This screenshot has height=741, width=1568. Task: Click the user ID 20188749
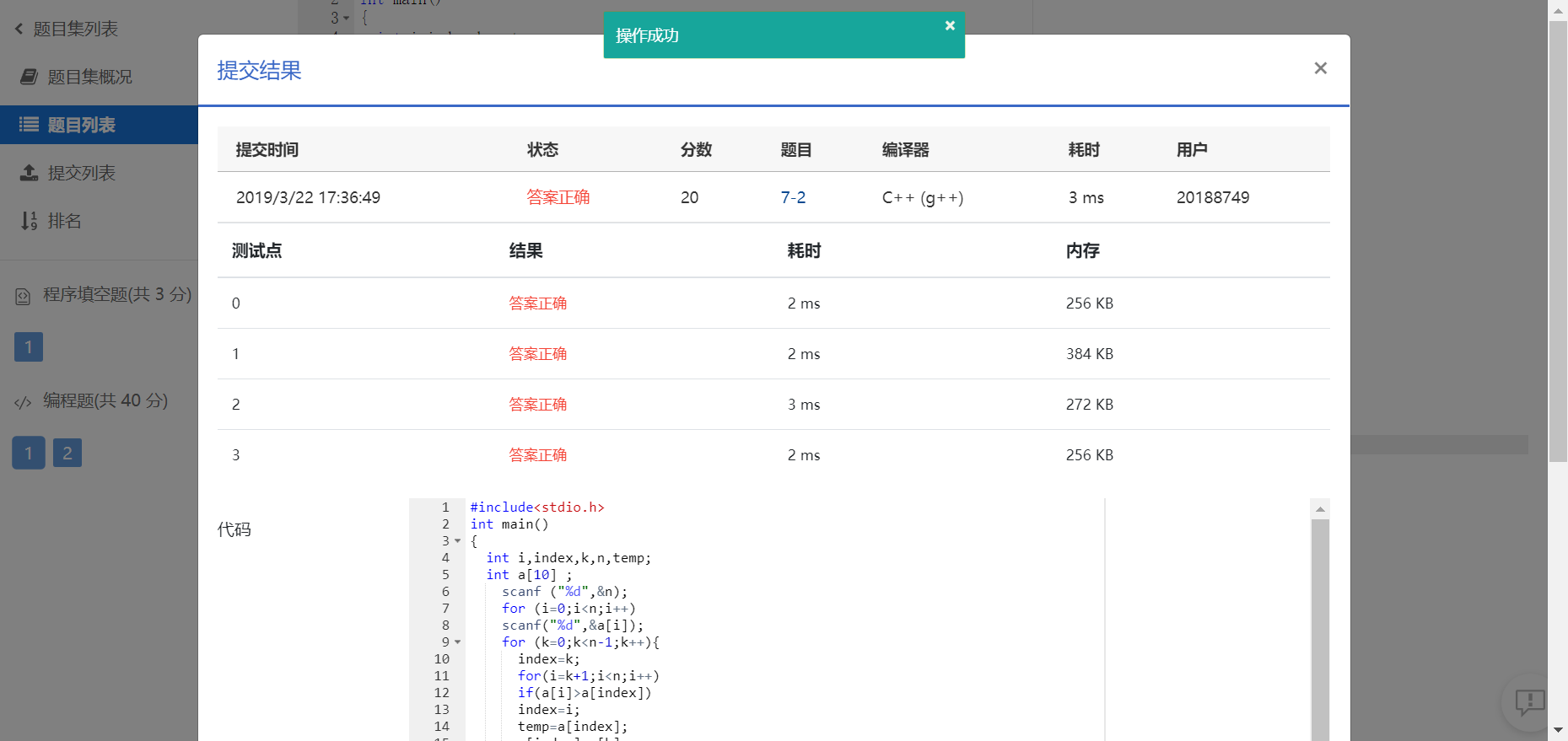1213,197
